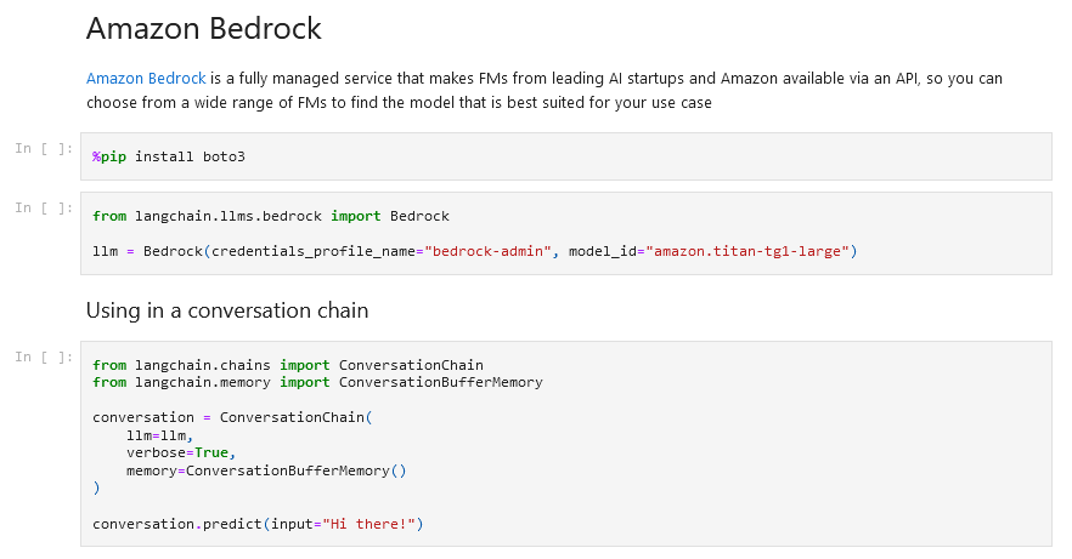Open the Amazon Bedrock hyperlink
The height and width of the screenshot is (559, 1072).
146,78
